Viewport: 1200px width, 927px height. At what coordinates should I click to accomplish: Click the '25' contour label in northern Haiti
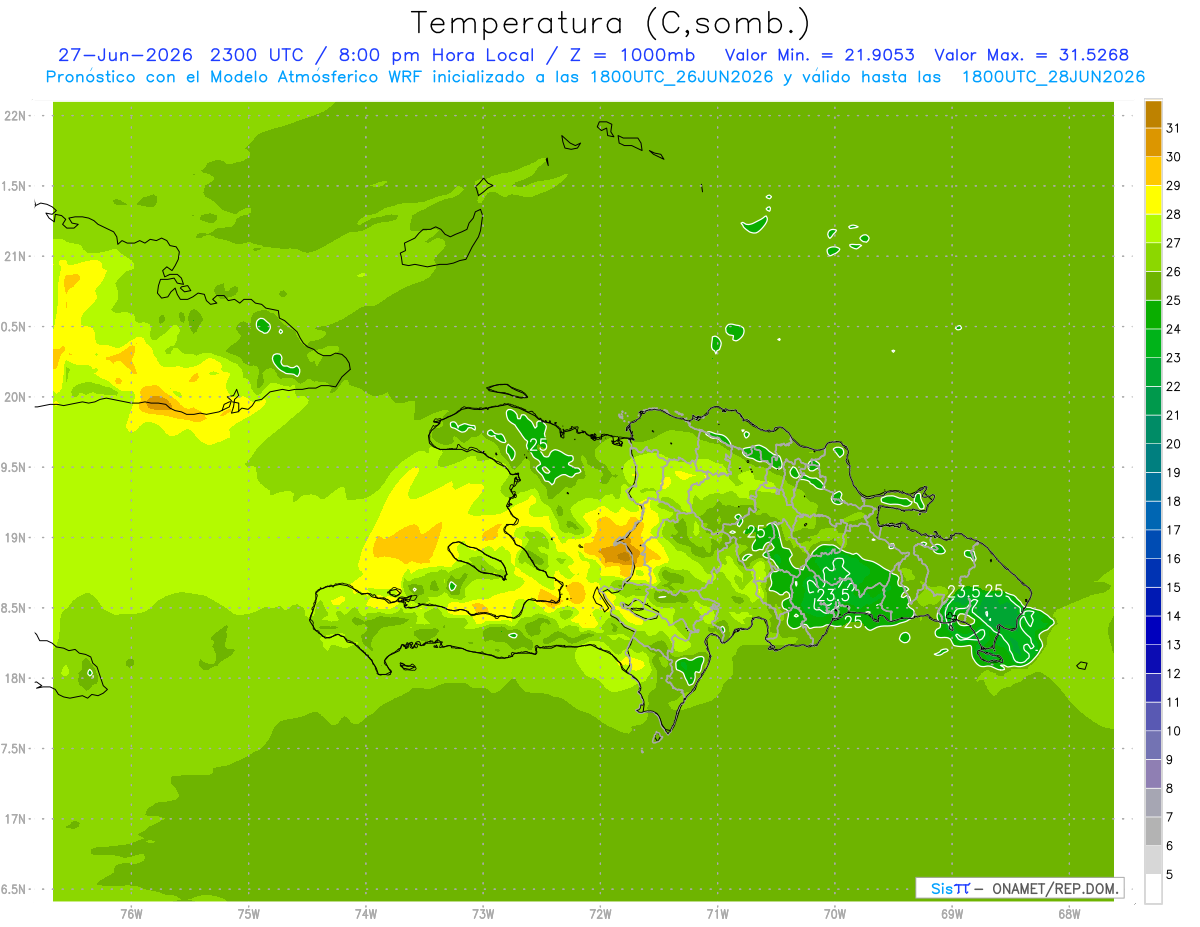point(538,444)
